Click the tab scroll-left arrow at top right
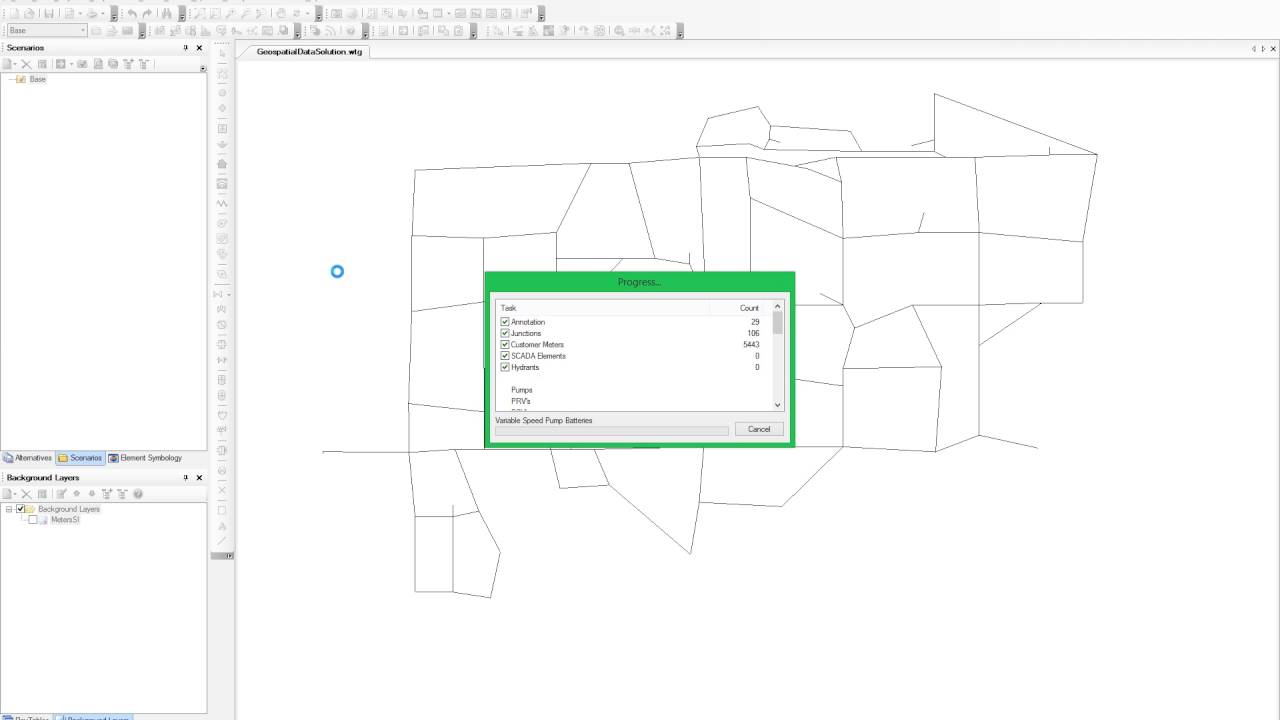 point(1254,49)
